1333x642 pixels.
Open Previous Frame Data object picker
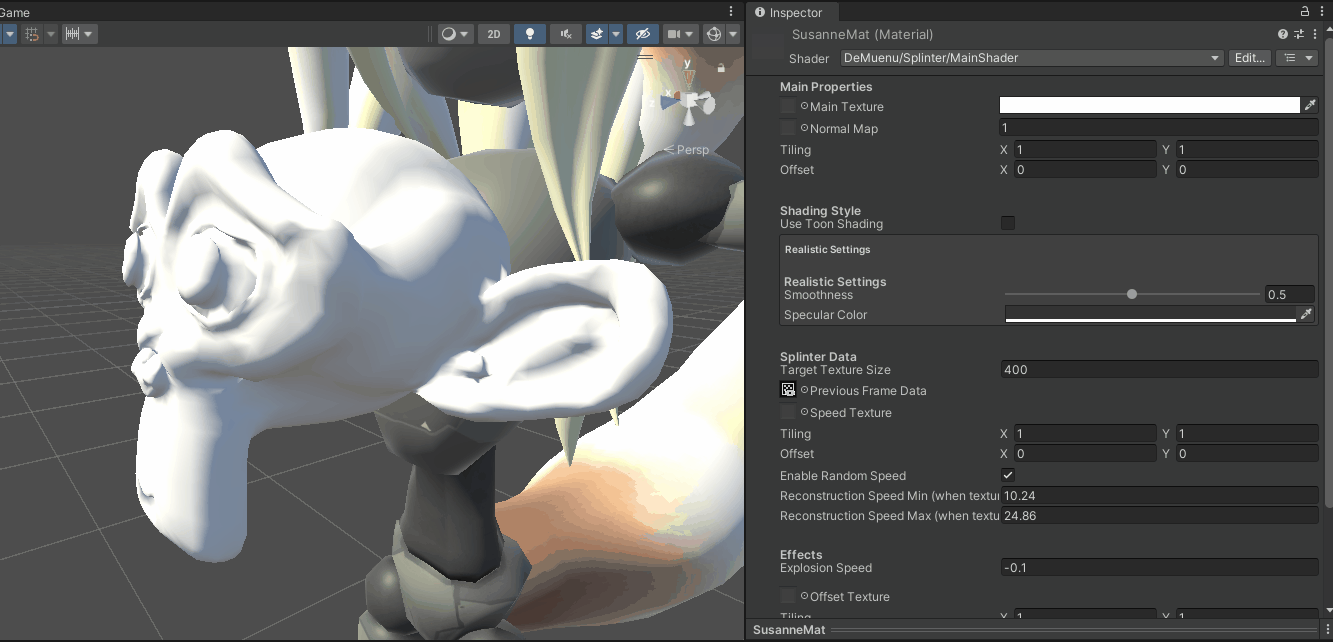[804, 390]
